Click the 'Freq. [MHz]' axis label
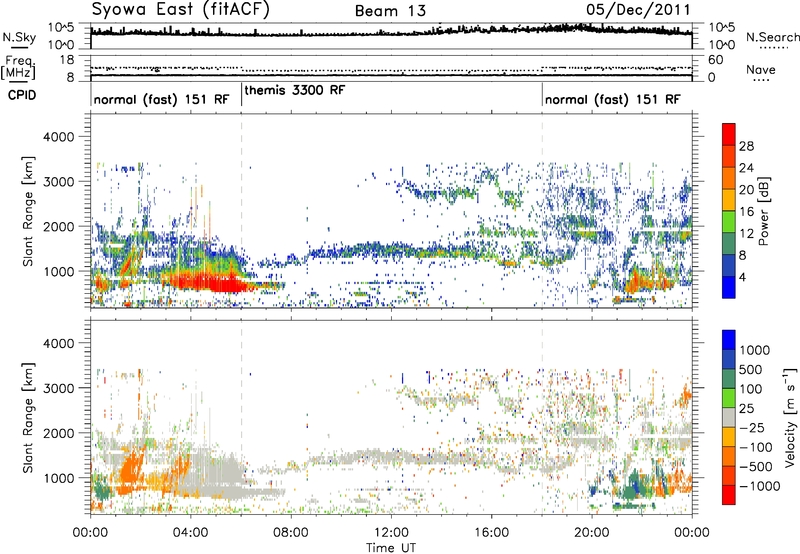 19,67
